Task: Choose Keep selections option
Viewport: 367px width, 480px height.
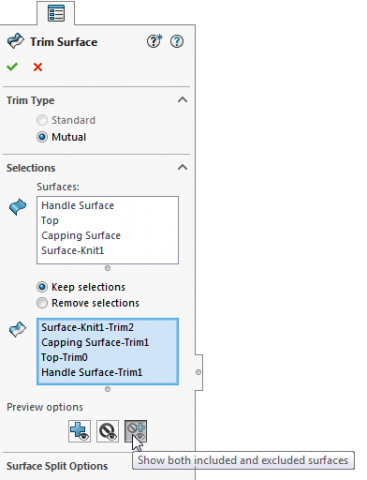Action: coord(81,287)
